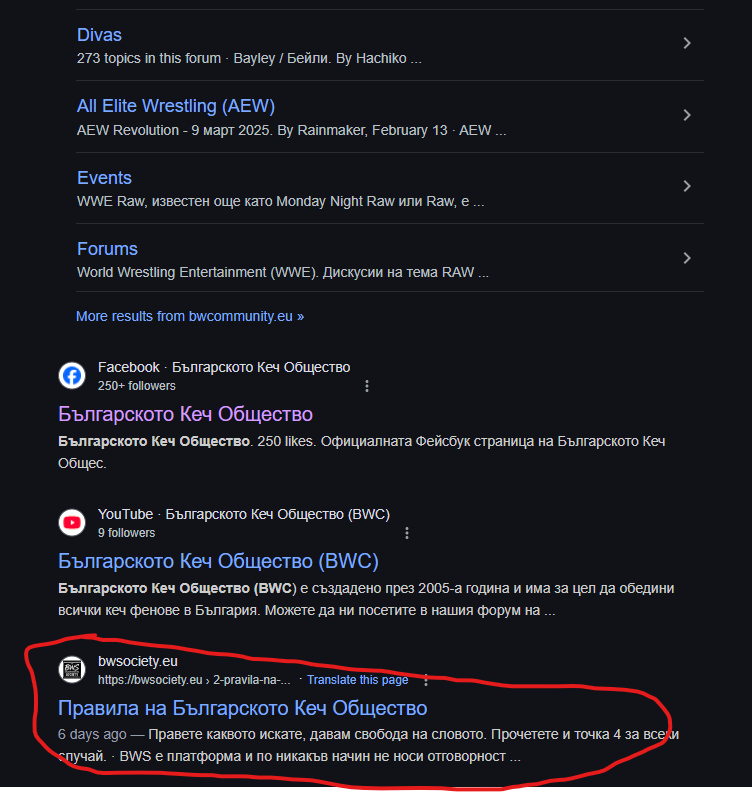Viewport: 752px width, 792px height.
Task: Open the Divas forum link
Action: click(x=99, y=35)
